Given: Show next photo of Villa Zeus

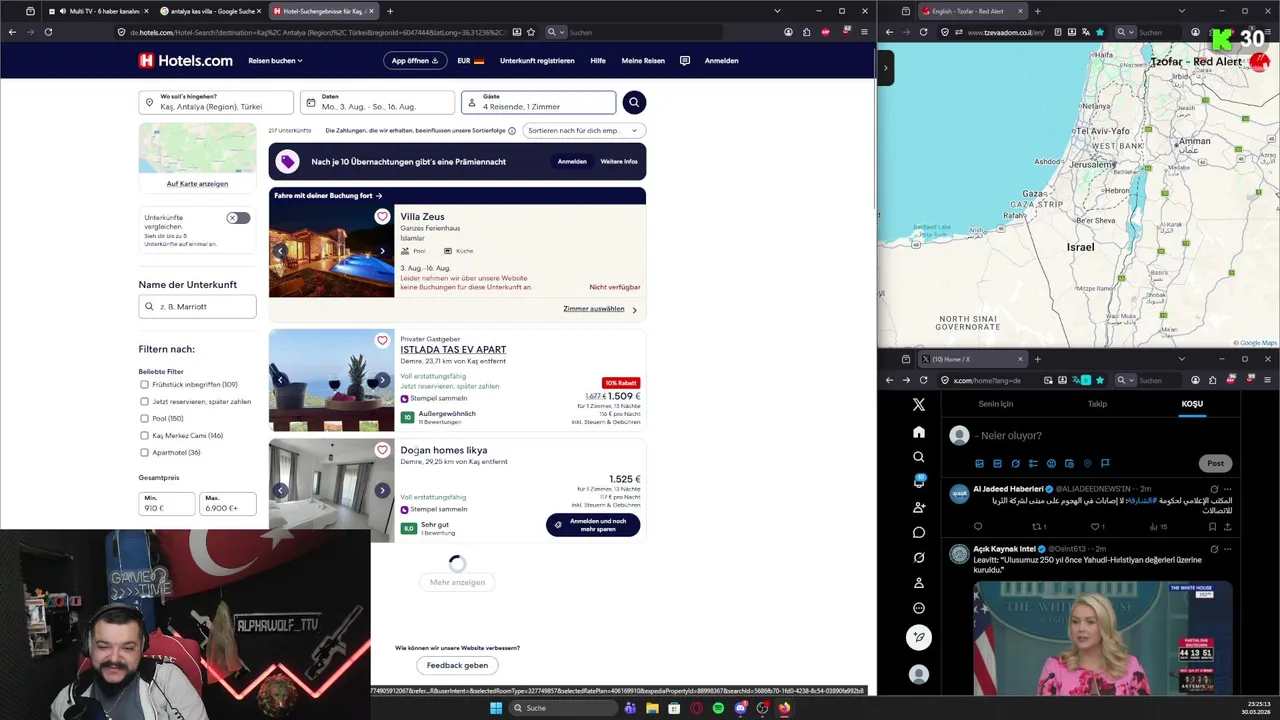Looking at the screenshot, I should (382, 251).
